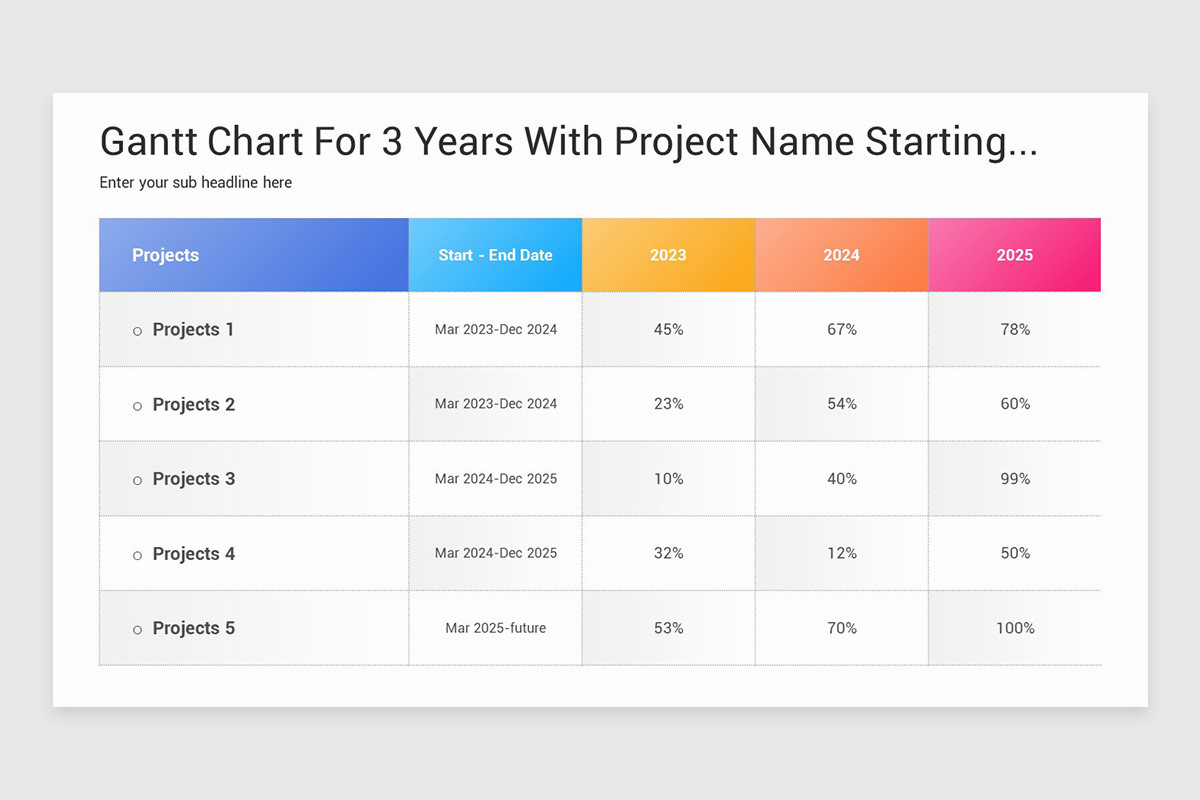
Task: Select the 99% cell for Projects 3
Action: [x=1014, y=479]
